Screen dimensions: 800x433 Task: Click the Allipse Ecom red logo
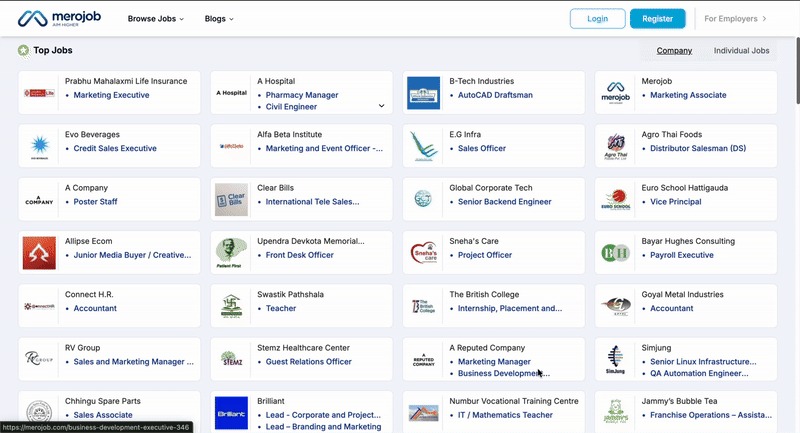(39, 253)
